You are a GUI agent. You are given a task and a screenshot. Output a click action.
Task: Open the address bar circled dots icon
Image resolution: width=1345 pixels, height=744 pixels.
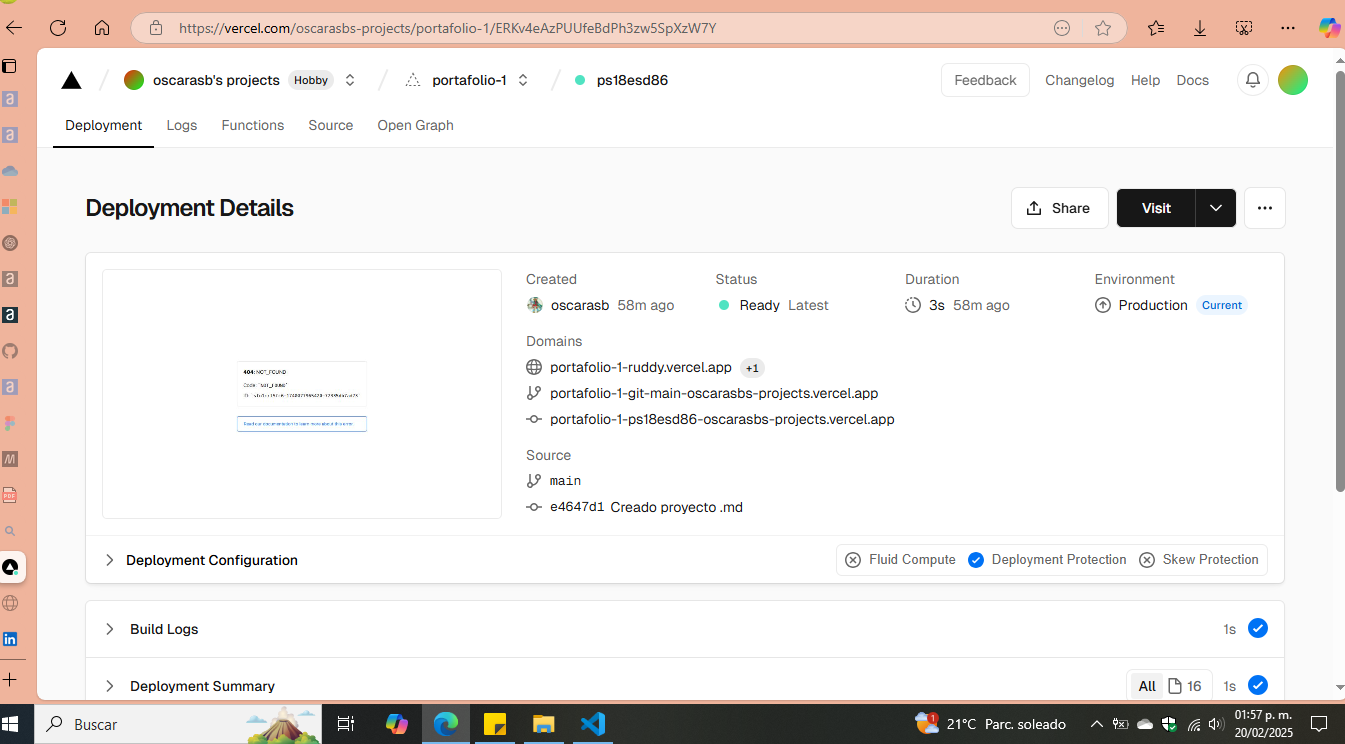1062,28
